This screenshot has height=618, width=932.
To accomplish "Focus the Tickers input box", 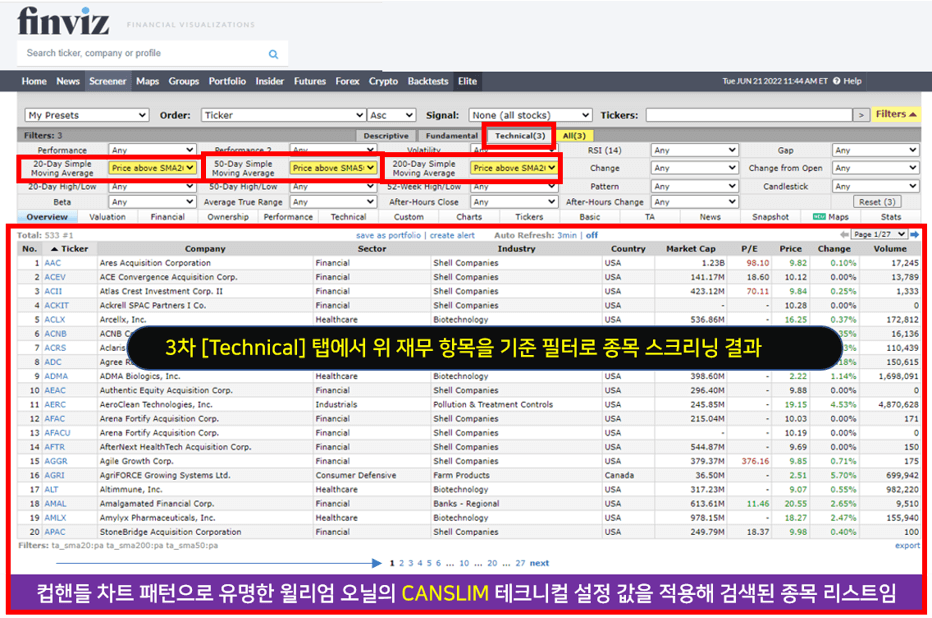I will (x=749, y=115).
